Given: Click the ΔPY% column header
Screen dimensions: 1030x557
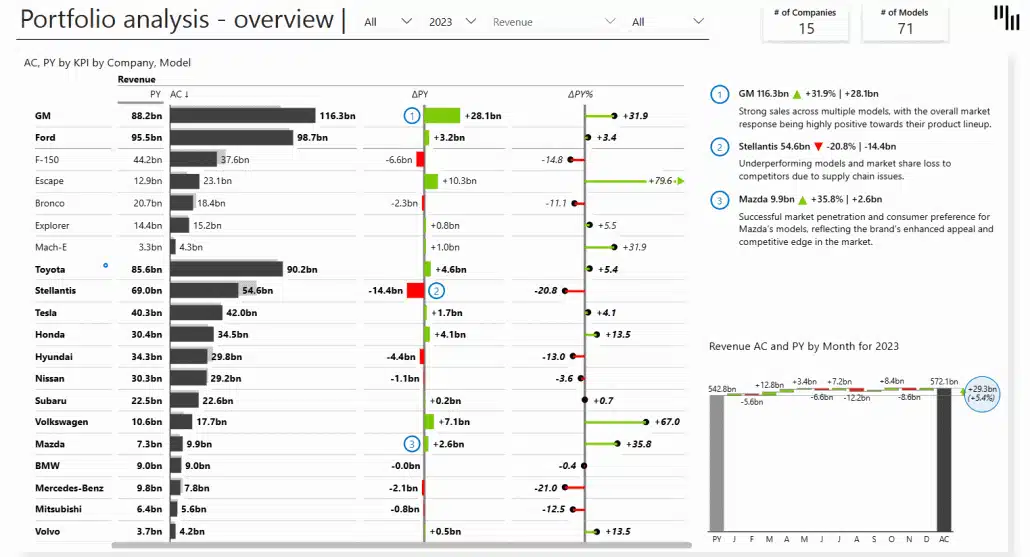Looking at the screenshot, I should tap(580, 94).
